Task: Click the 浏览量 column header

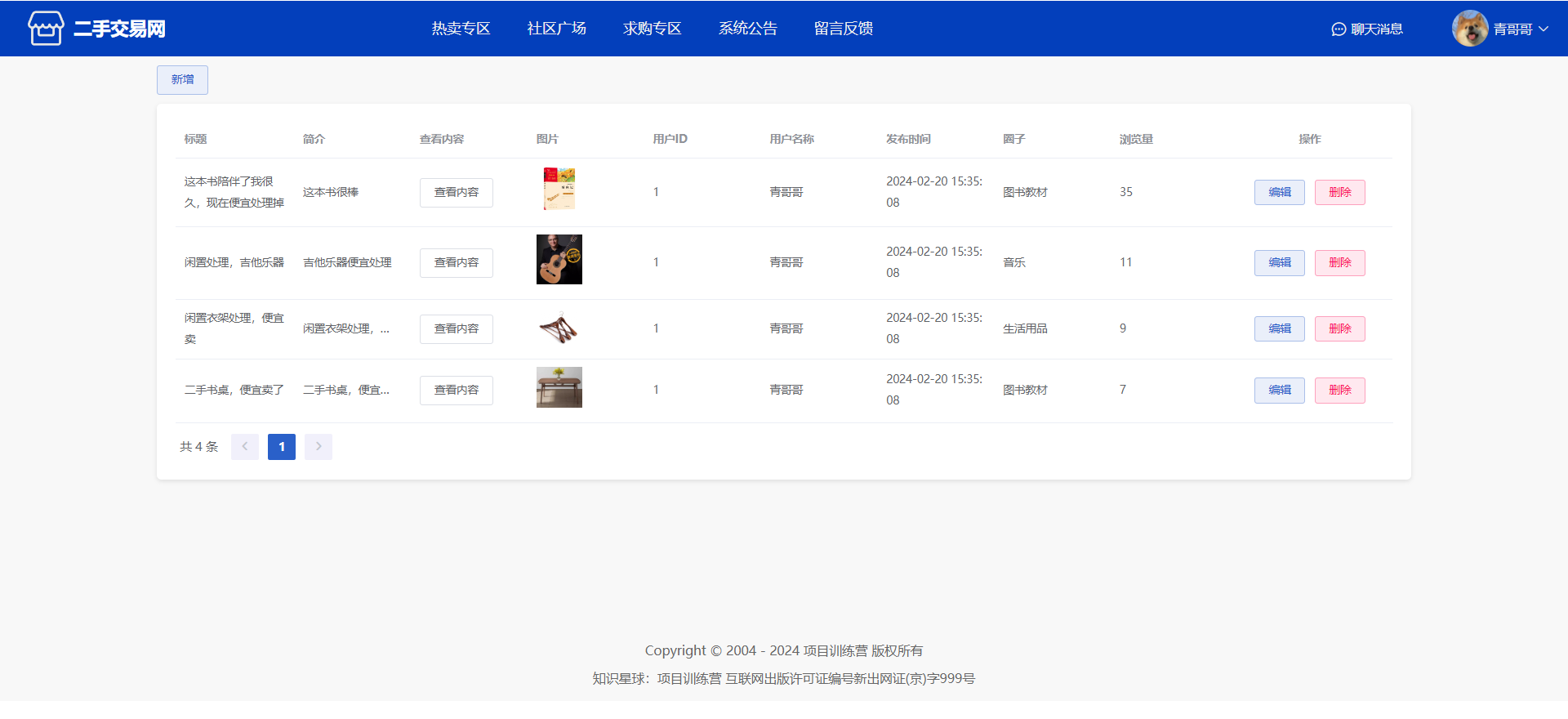Action: point(1136,139)
